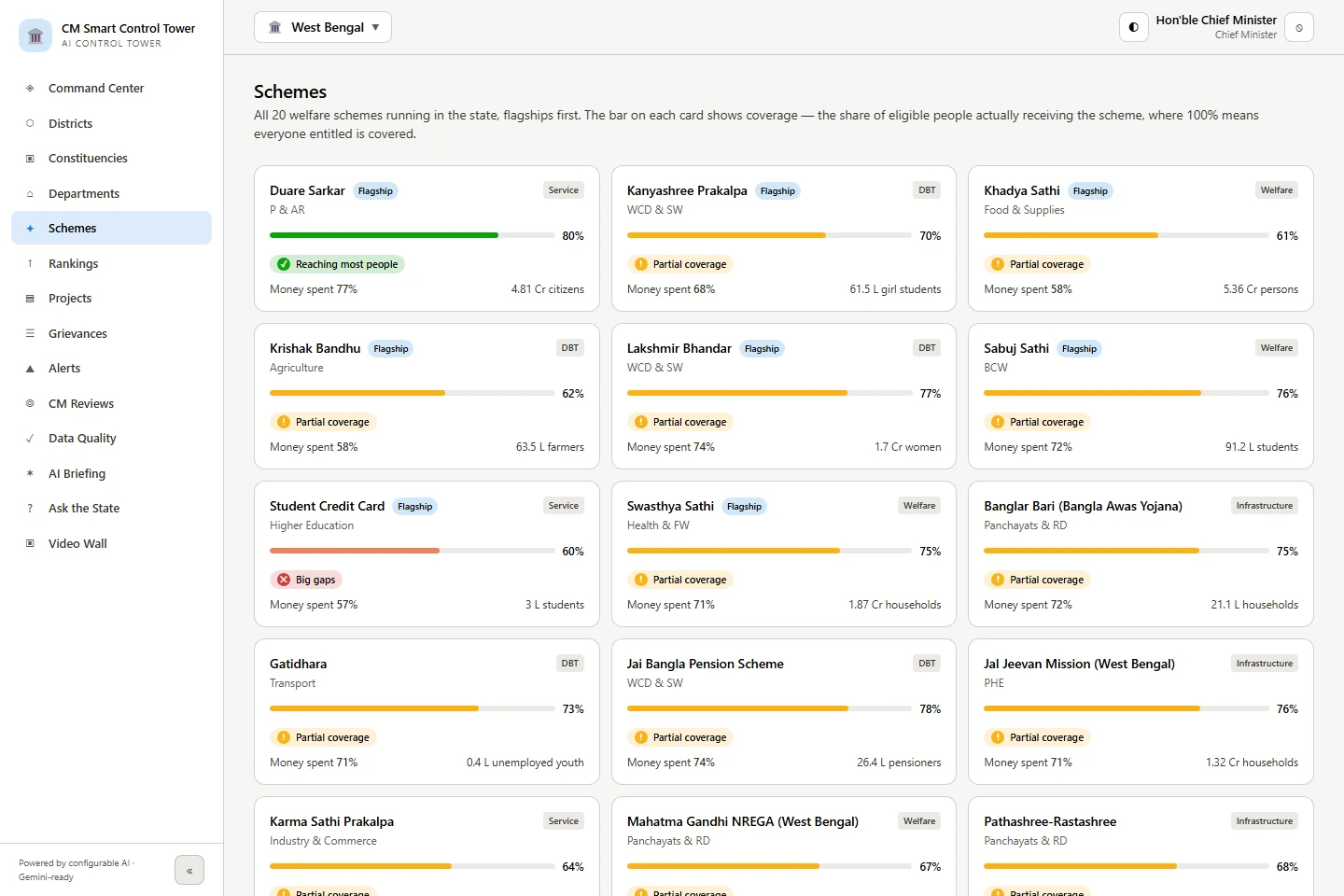Image resolution: width=1344 pixels, height=896 pixels.
Task: Click the Schemes page heading
Action: coord(290,91)
